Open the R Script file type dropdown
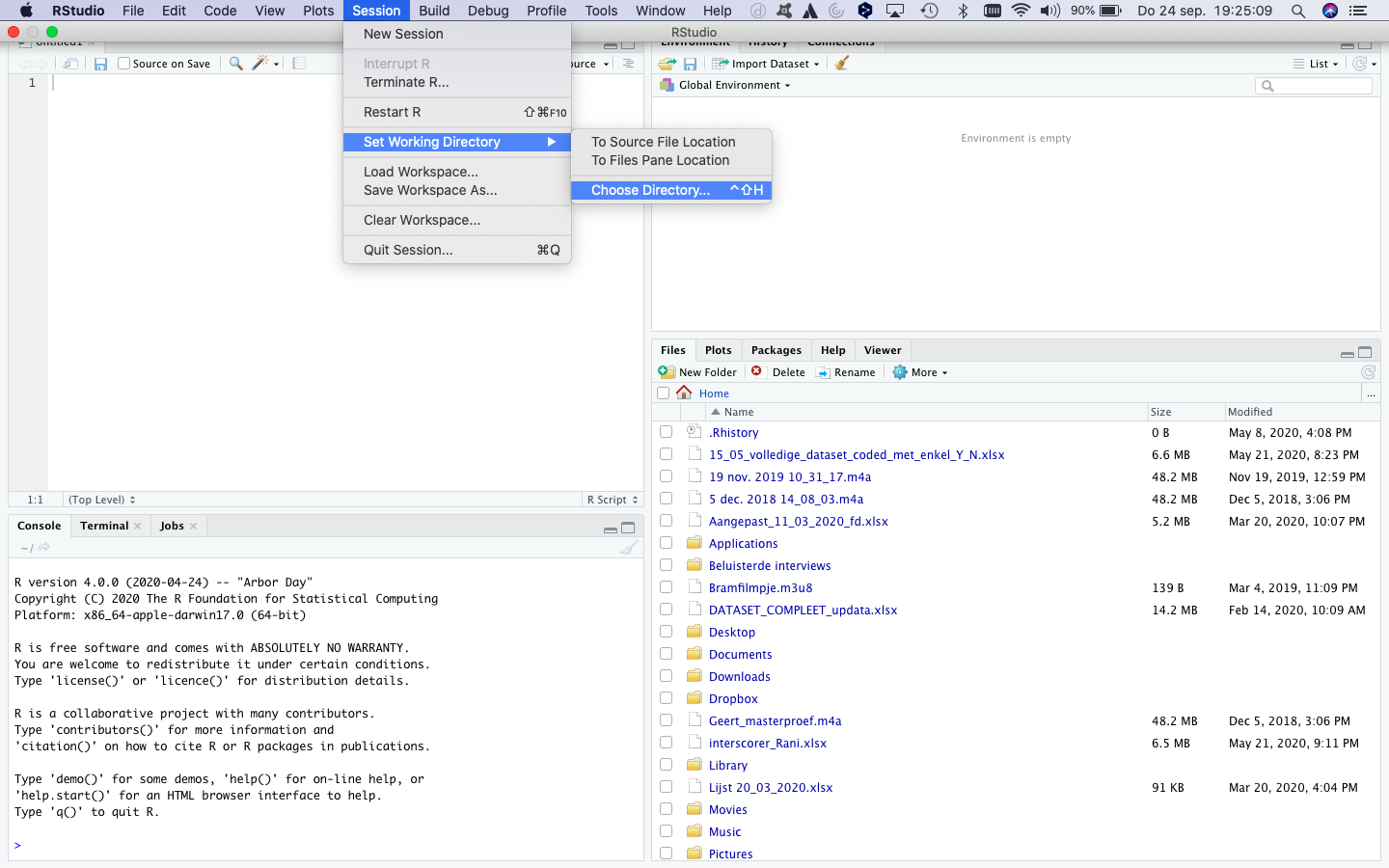This screenshot has height=868, width=1389. (612, 500)
